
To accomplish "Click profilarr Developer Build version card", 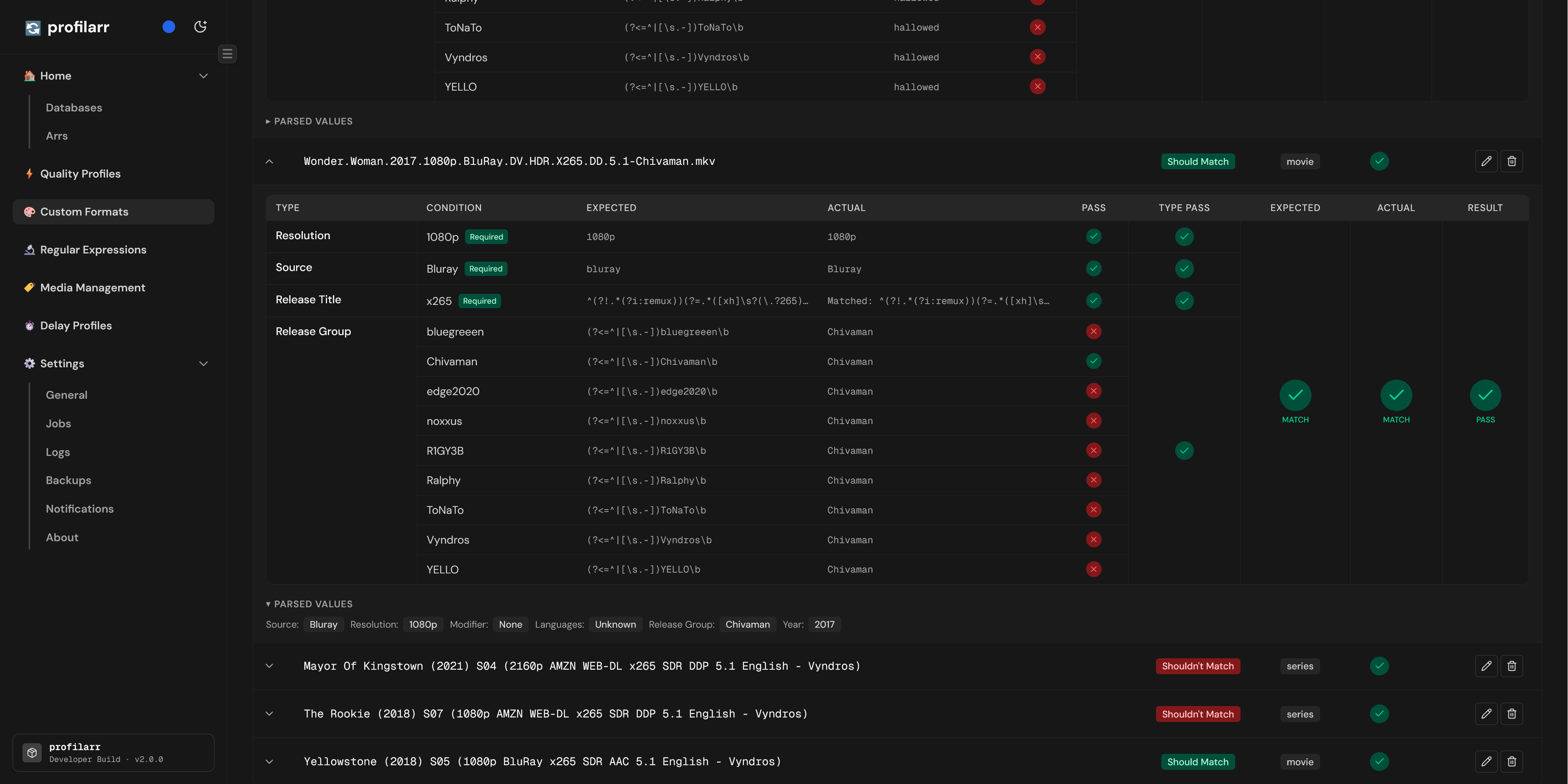I will 113,753.
